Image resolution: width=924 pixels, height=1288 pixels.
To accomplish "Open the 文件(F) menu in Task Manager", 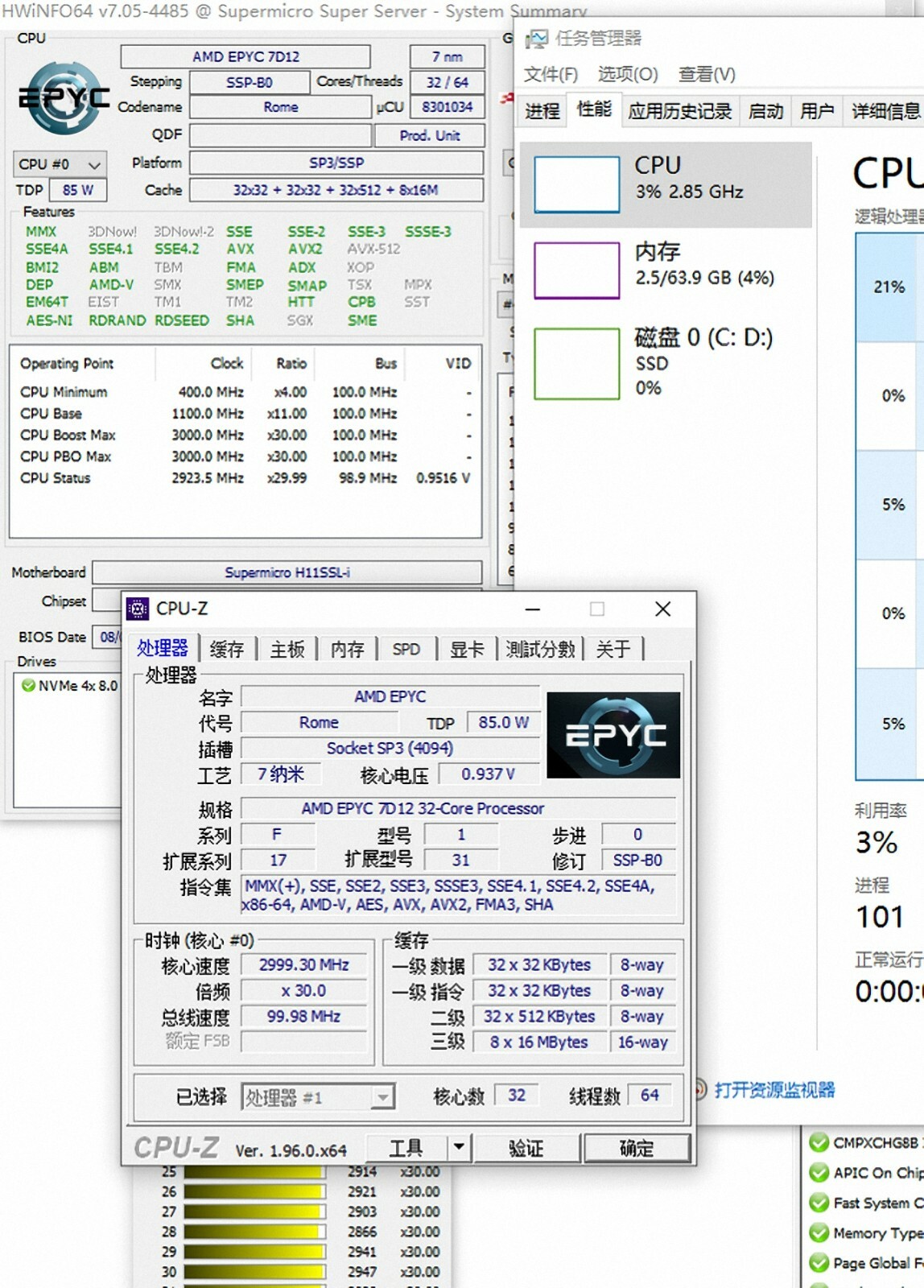I will [551, 74].
